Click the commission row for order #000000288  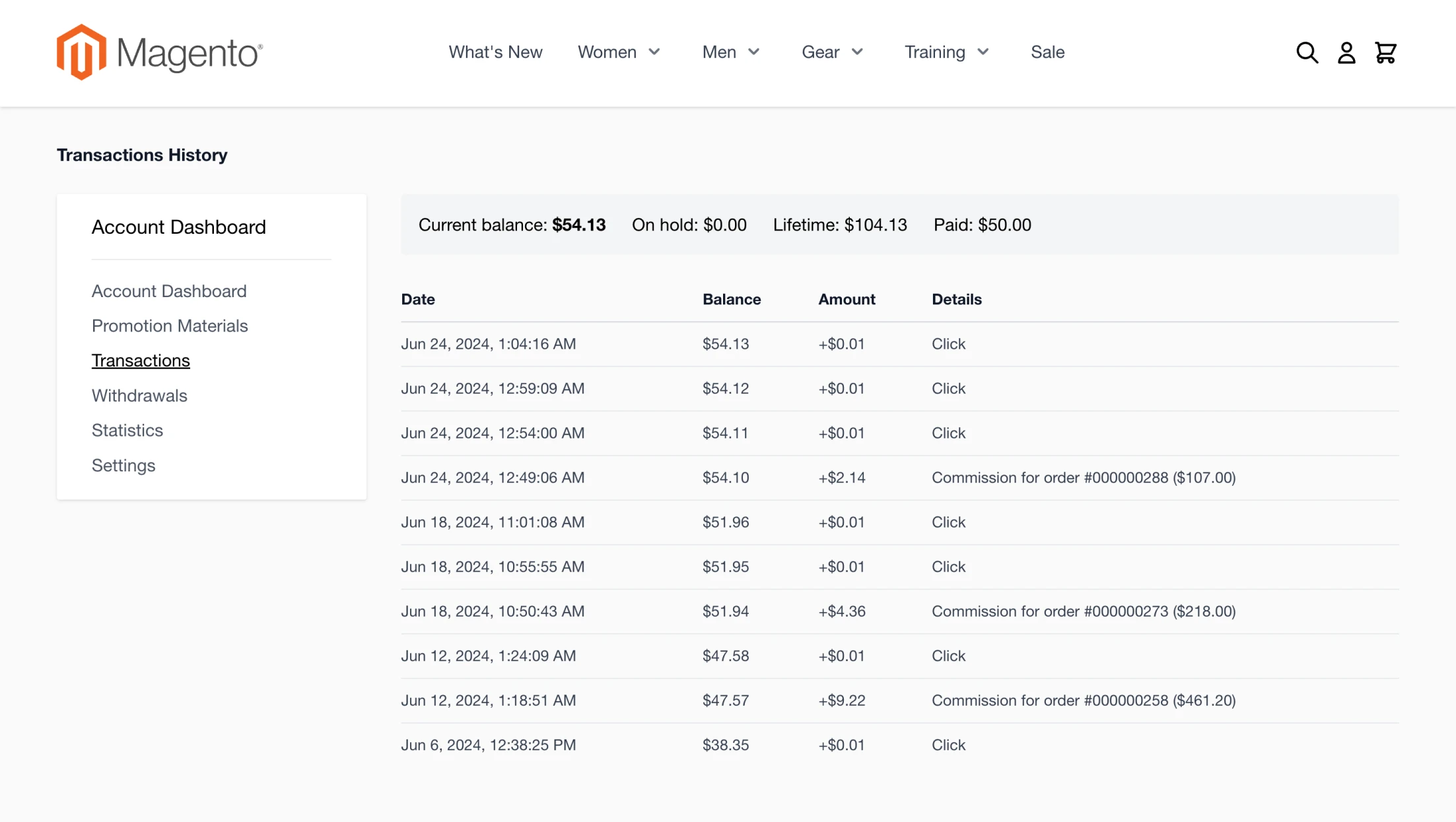tap(899, 478)
